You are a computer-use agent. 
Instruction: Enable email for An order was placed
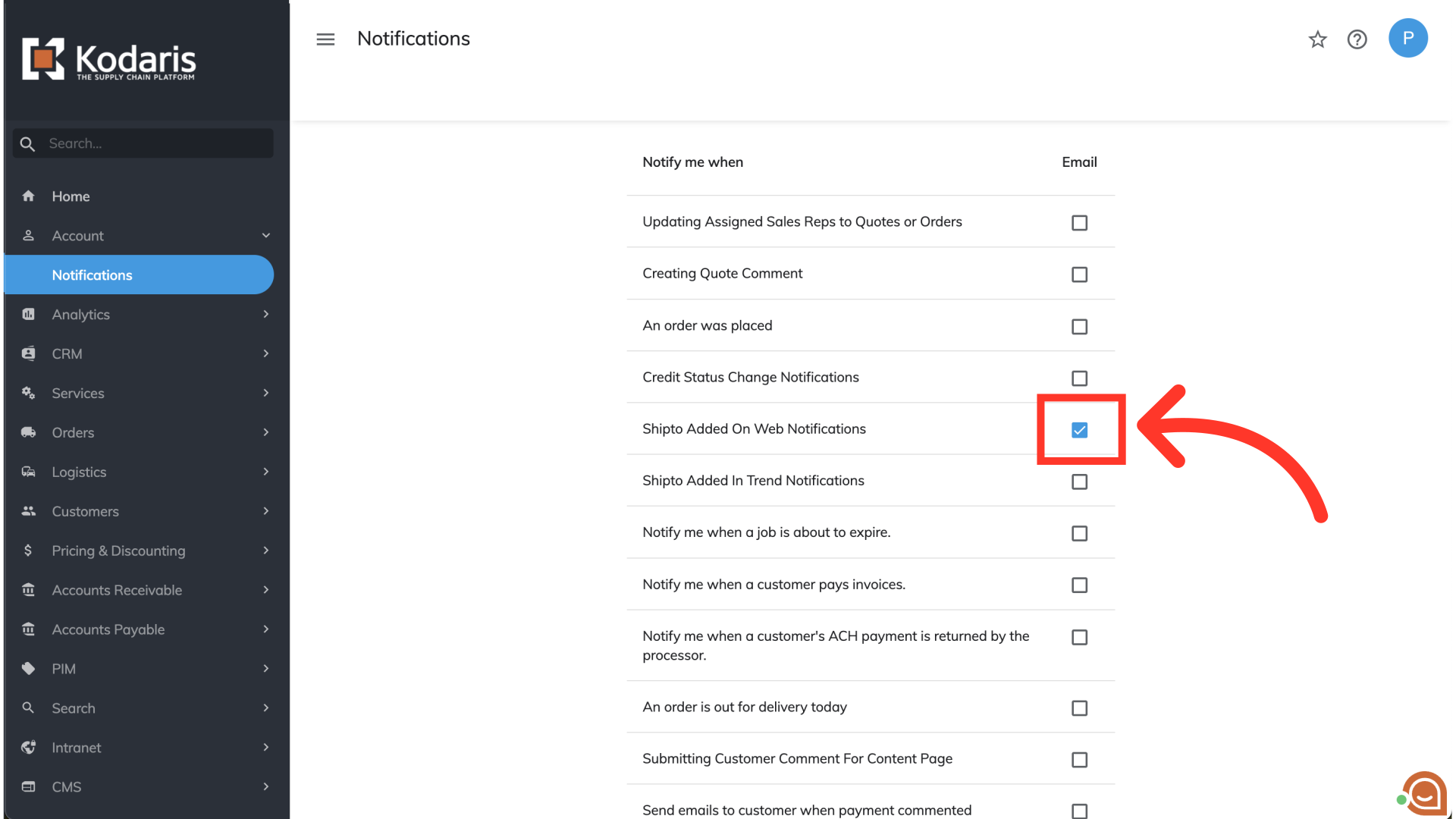pyautogui.click(x=1079, y=327)
